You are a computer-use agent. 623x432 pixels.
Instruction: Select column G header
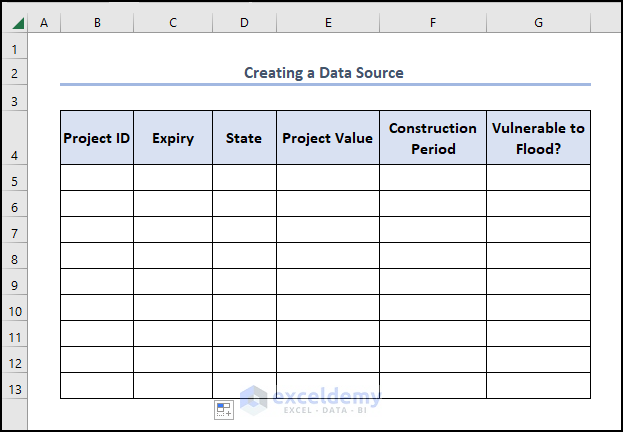tap(538, 22)
